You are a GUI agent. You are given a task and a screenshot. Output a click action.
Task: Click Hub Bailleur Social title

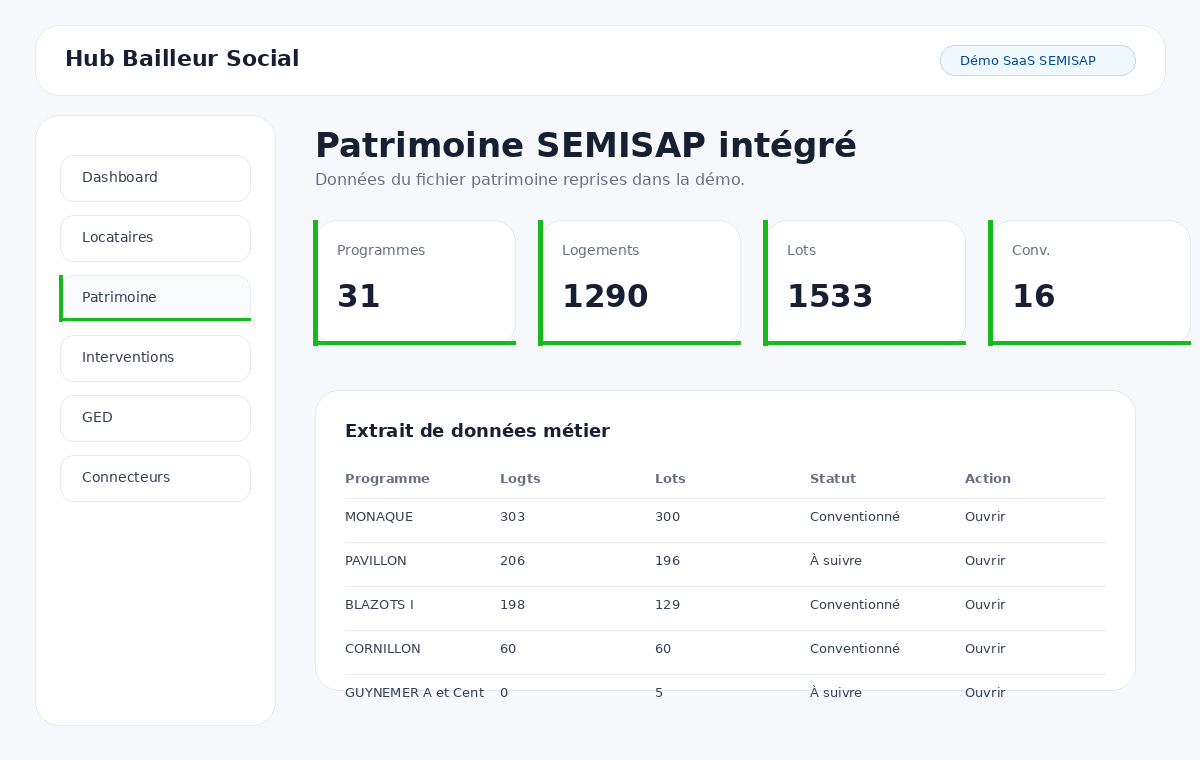(x=182, y=59)
